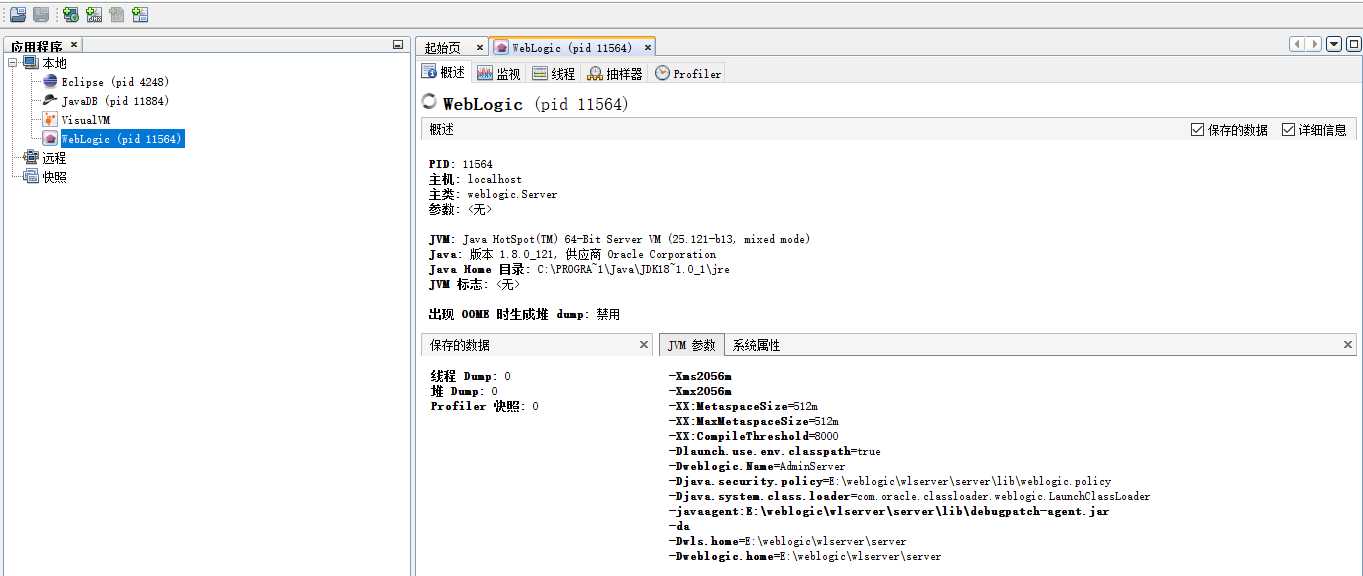
Task: Click the 快照 snapshots icon
Action: (x=30, y=177)
